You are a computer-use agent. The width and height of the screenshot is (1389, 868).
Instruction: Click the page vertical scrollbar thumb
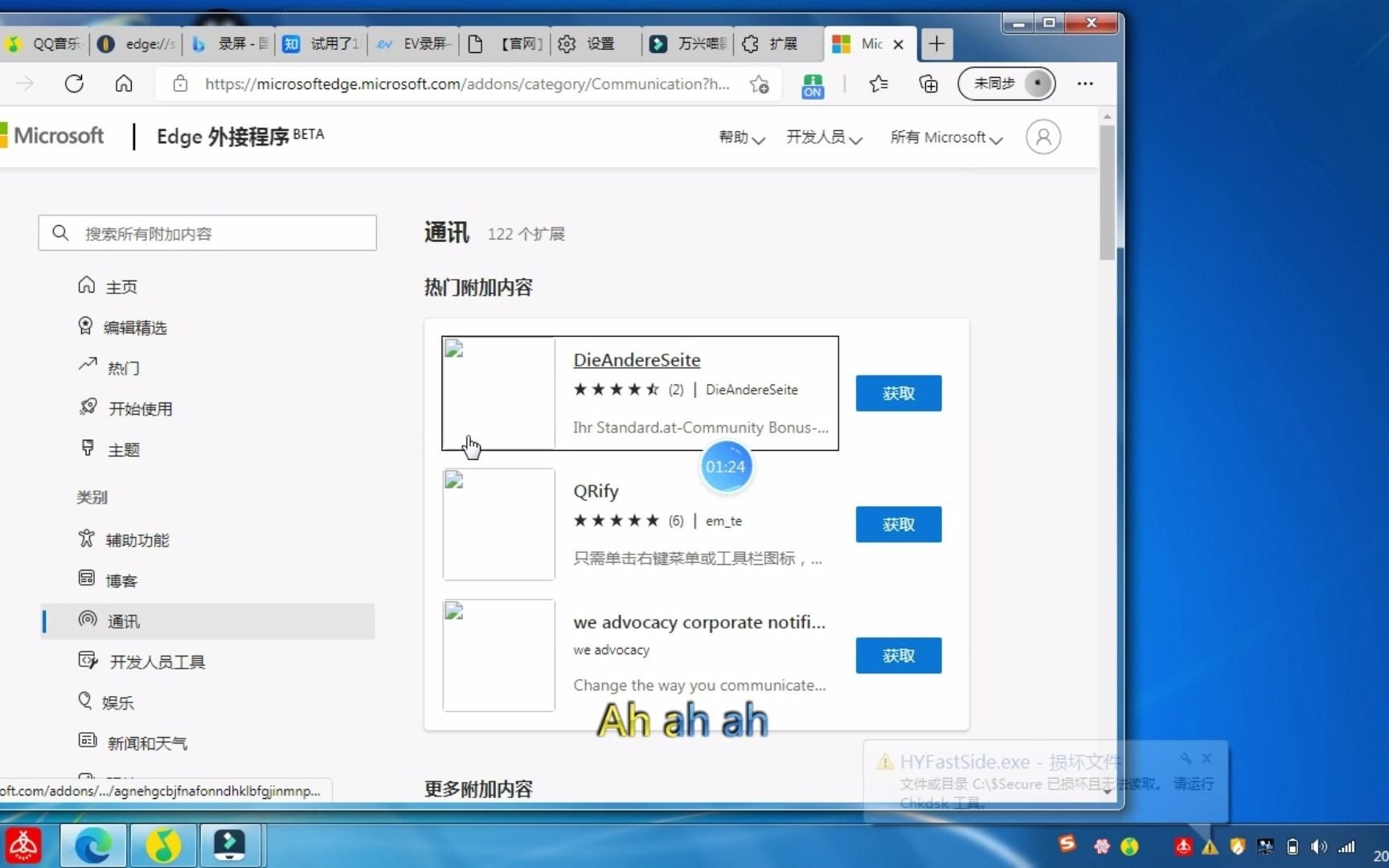click(1107, 191)
